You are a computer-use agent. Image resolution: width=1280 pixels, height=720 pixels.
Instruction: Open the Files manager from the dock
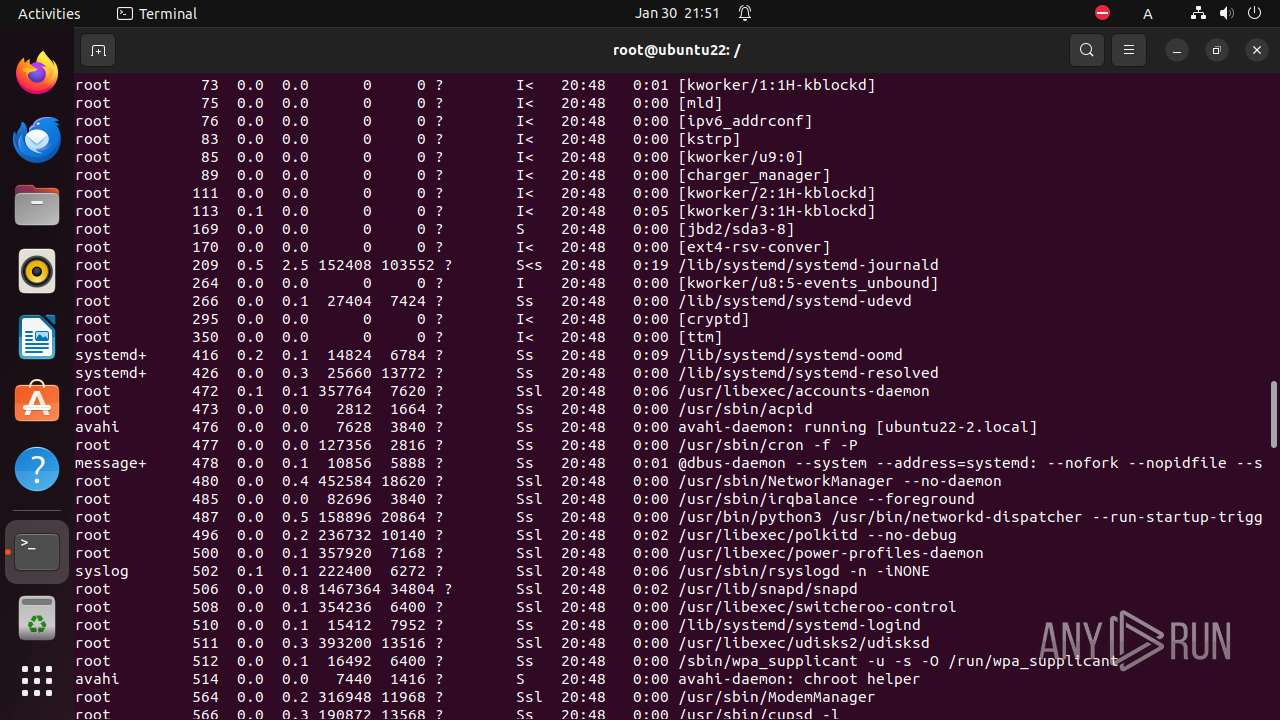tap(37, 206)
